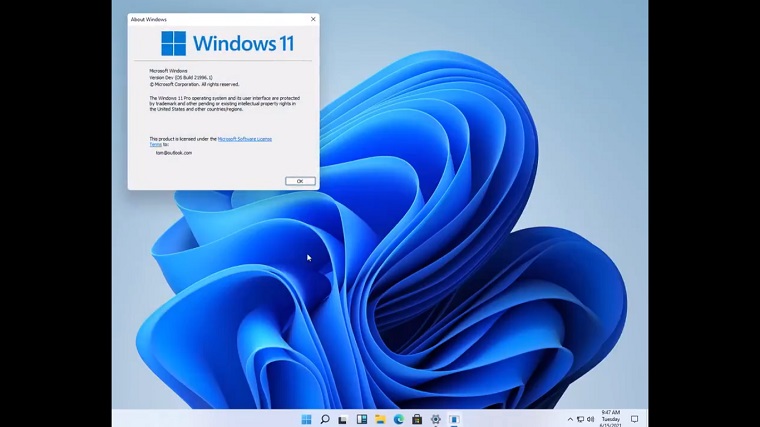Click the volume speaker icon in tray
760x427 pixels.
coord(591,419)
